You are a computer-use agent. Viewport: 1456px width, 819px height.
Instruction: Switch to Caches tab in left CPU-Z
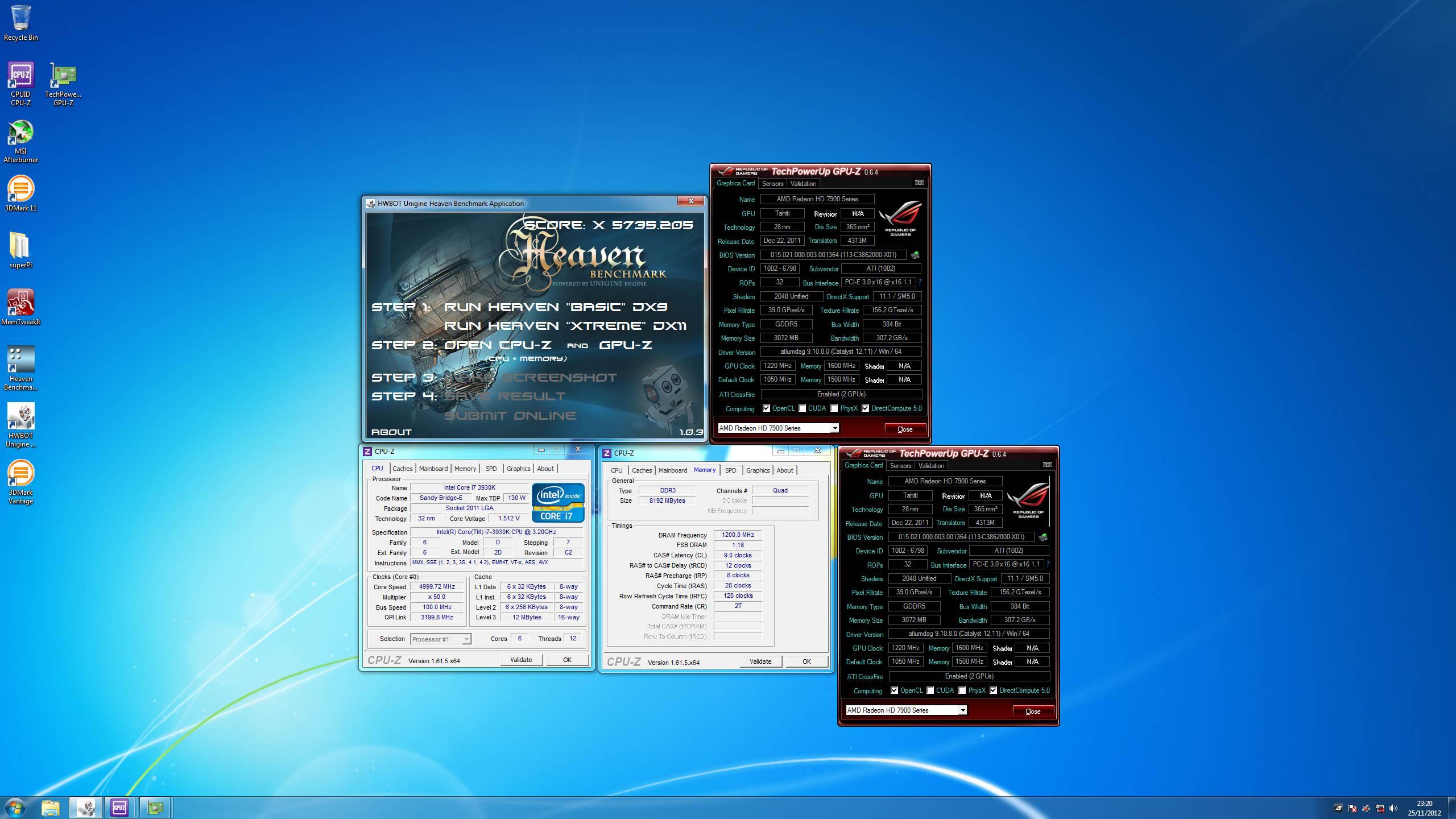coord(403,469)
